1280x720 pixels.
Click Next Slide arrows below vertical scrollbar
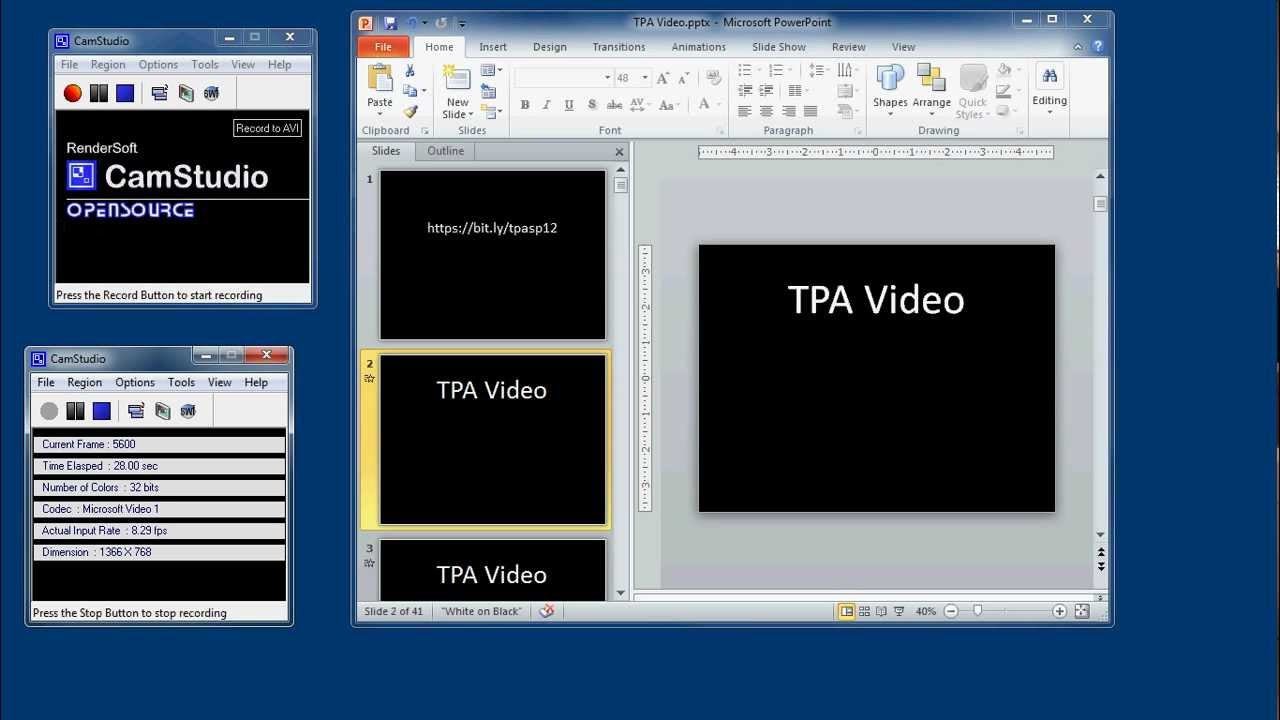click(1101, 566)
